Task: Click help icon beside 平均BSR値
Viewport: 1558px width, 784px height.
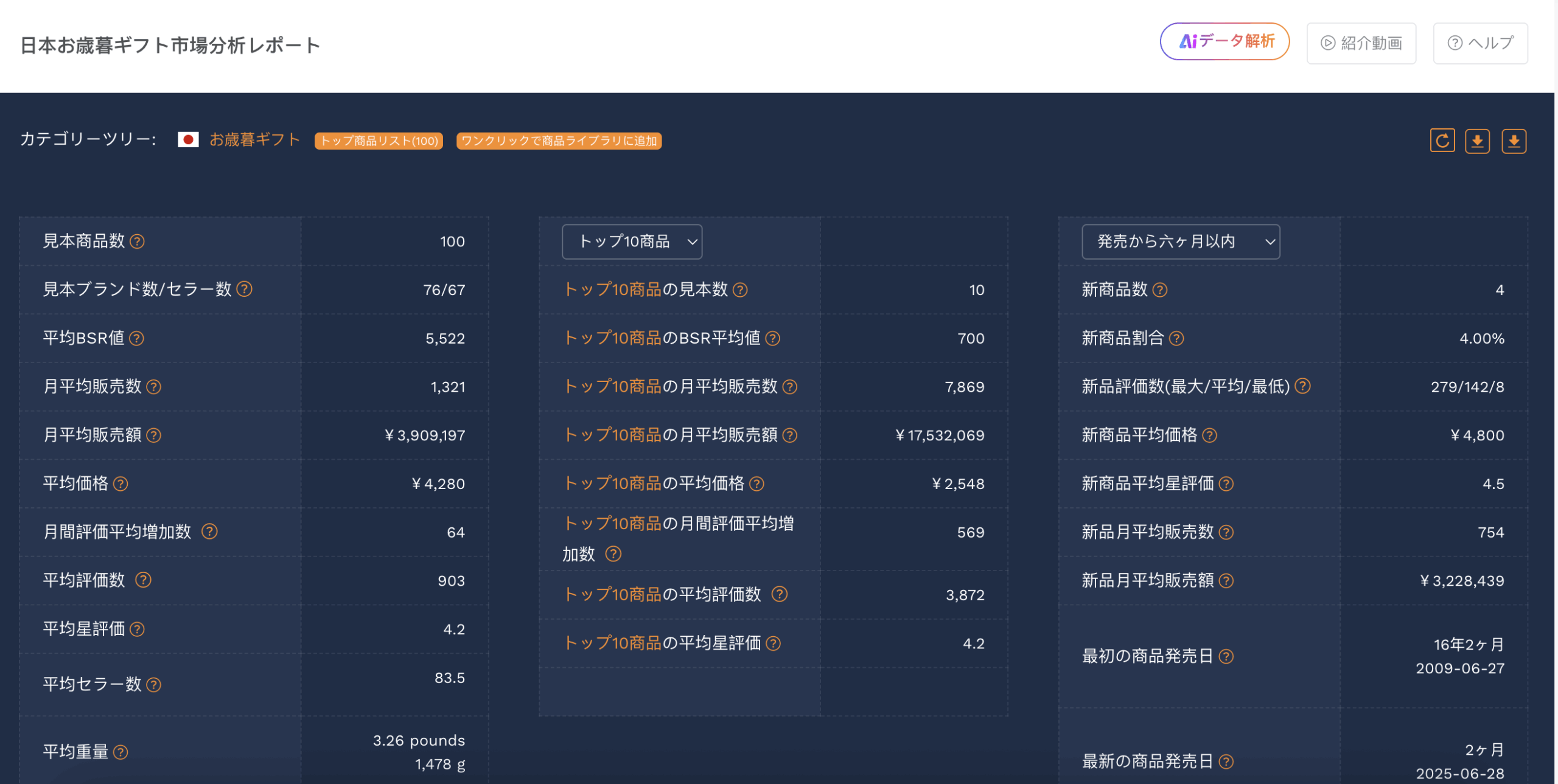Action: [x=137, y=338]
